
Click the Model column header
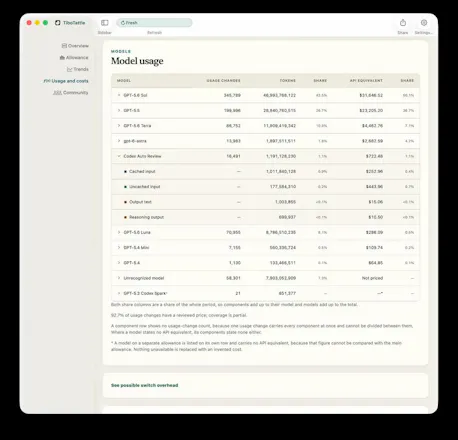tap(124, 80)
